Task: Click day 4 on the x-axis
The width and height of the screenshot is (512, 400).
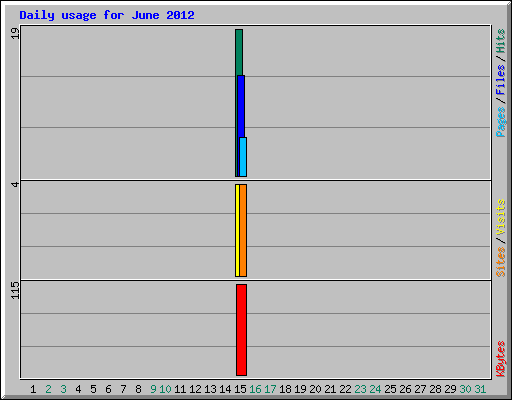Action: click(x=78, y=389)
